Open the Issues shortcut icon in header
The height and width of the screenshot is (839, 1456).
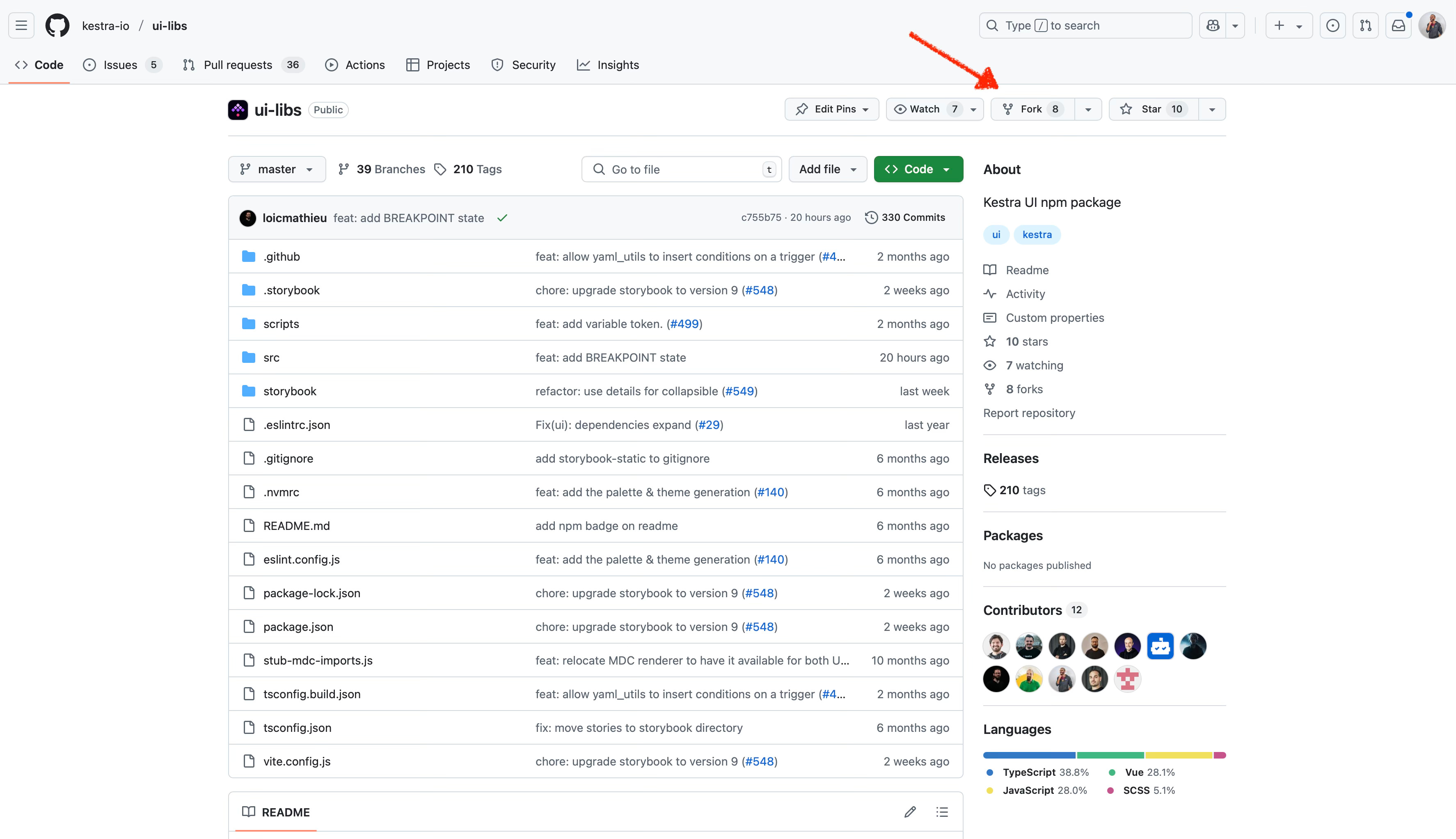[1333, 25]
